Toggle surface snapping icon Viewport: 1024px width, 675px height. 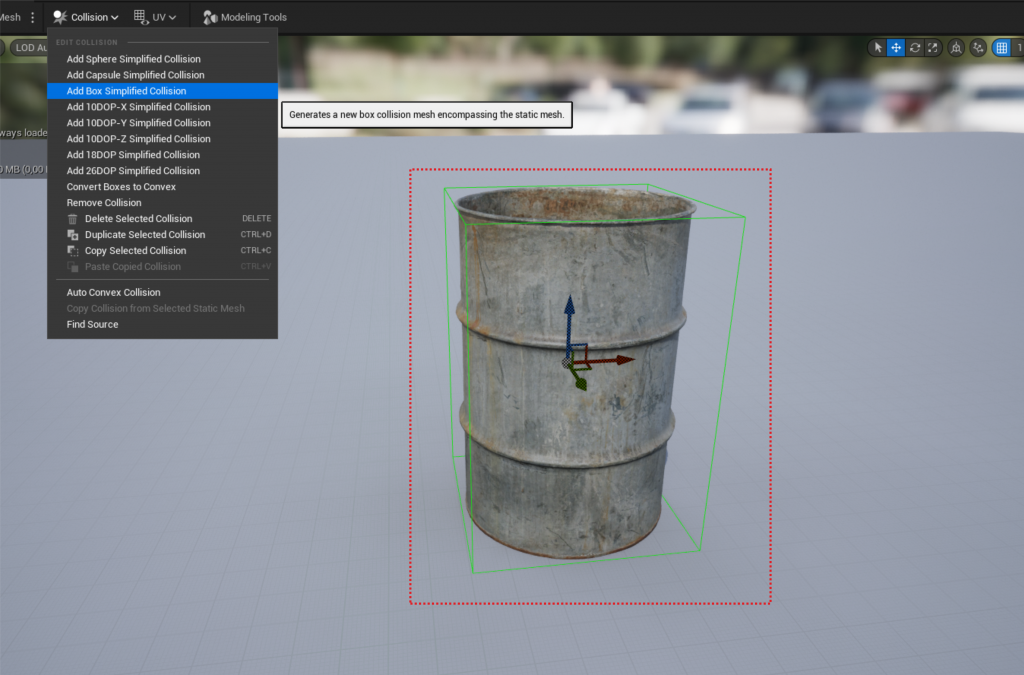coord(978,48)
